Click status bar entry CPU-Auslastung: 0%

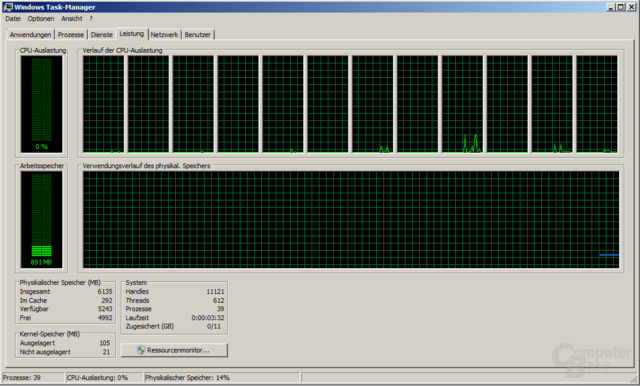104,378
